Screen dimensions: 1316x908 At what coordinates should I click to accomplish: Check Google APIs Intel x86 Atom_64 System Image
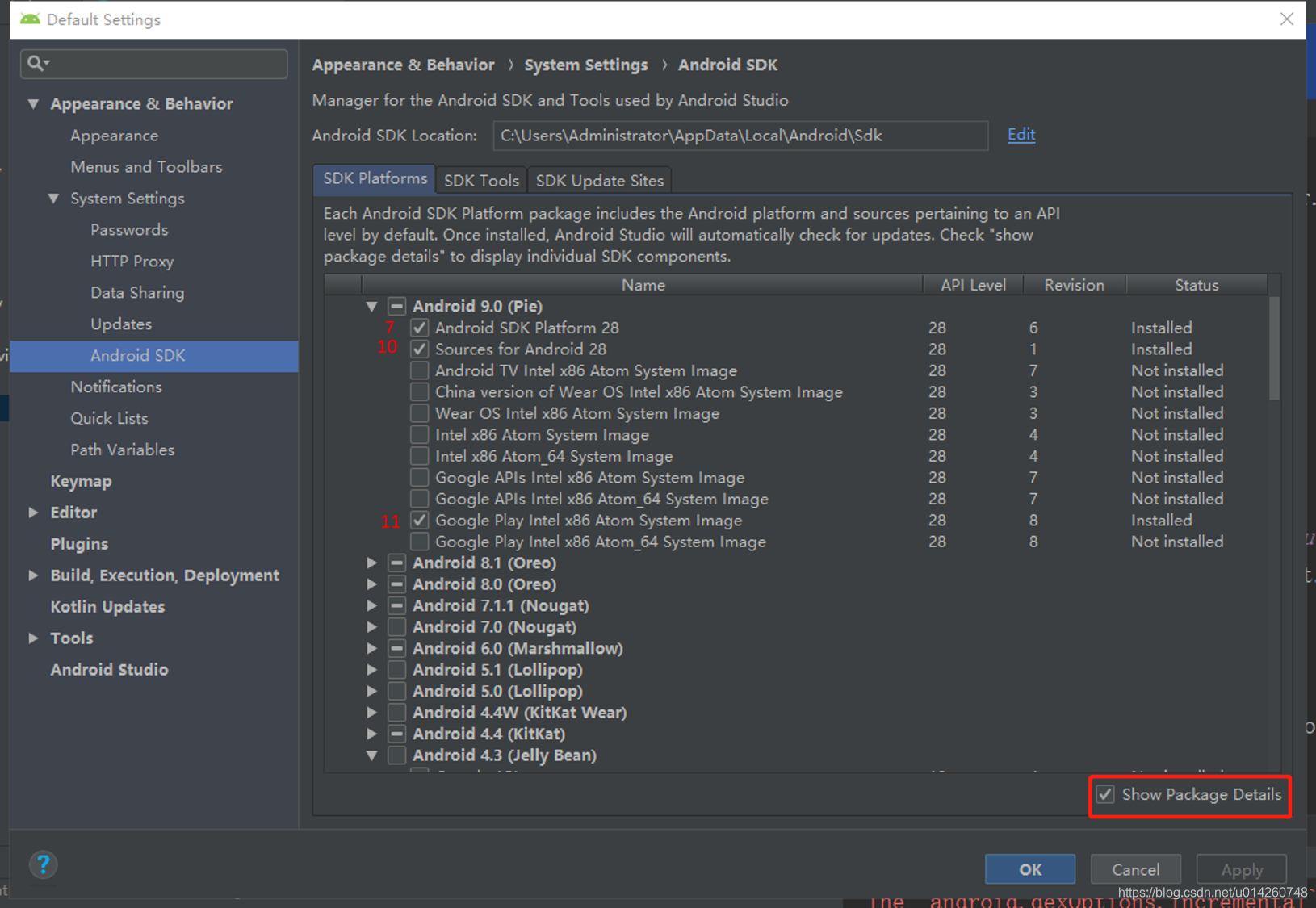419,499
